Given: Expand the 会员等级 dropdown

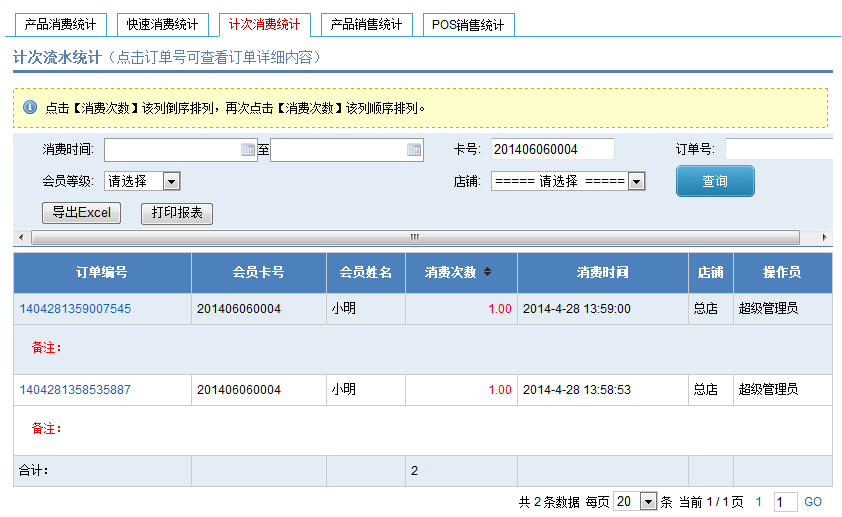Looking at the screenshot, I should click(x=171, y=181).
